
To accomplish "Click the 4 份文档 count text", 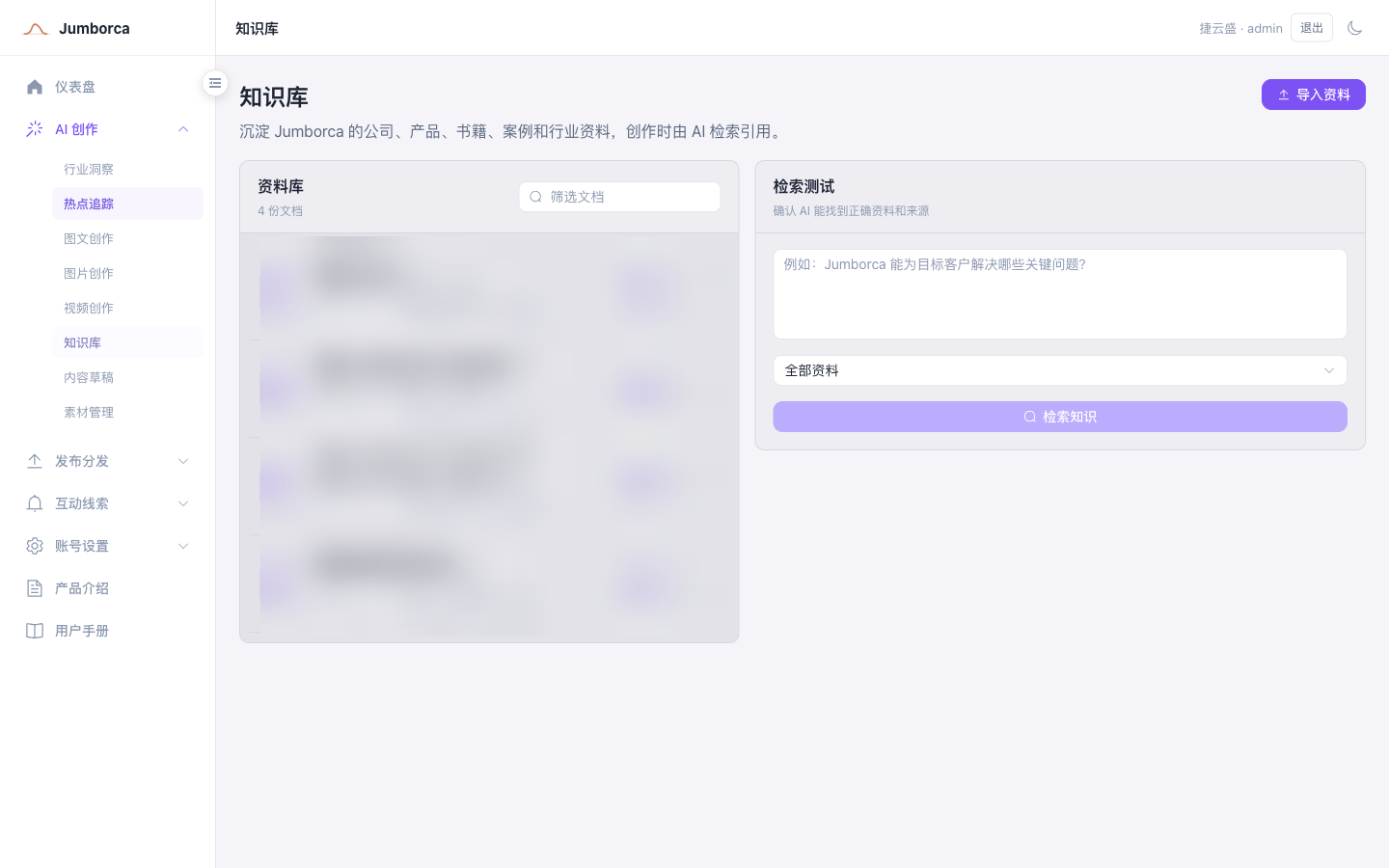I will (280, 210).
